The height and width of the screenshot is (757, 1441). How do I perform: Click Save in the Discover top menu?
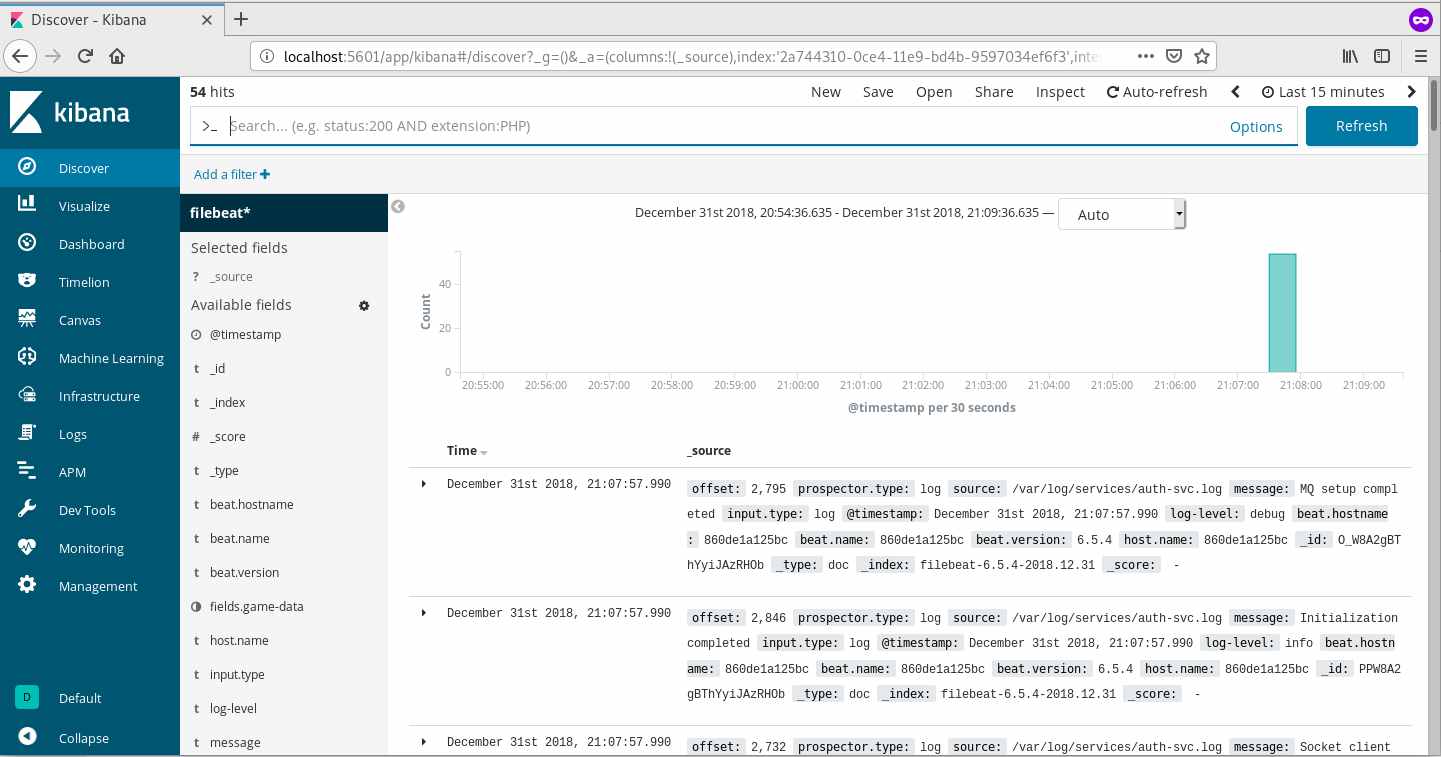pyautogui.click(x=878, y=92)
